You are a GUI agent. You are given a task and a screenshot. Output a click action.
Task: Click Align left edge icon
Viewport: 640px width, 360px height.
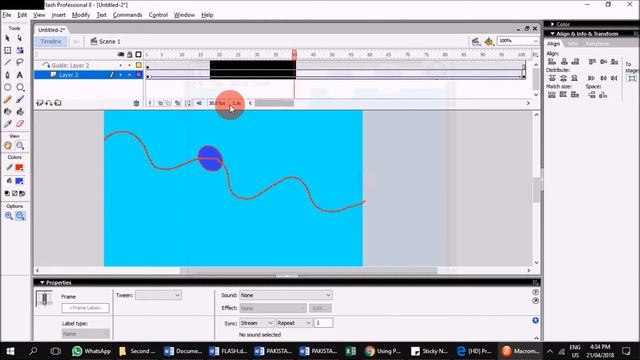coord(552,62)
